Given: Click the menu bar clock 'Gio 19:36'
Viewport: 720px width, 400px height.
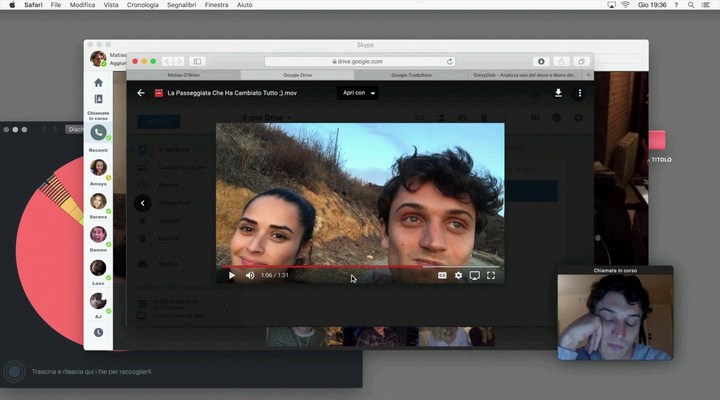Looking at the screenshot, I should [652, 5].
